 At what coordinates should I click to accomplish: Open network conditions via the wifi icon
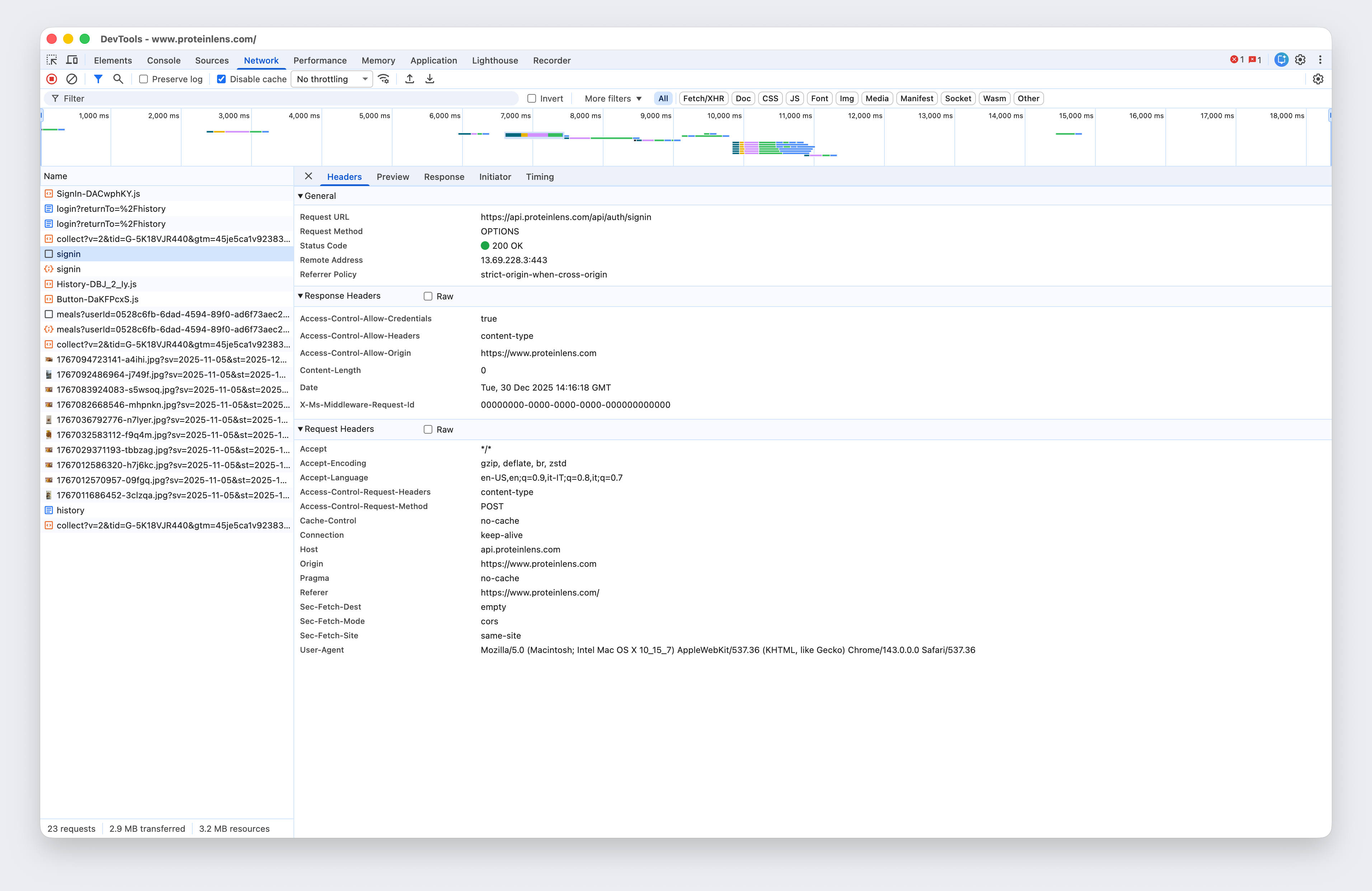pos(384,79)
